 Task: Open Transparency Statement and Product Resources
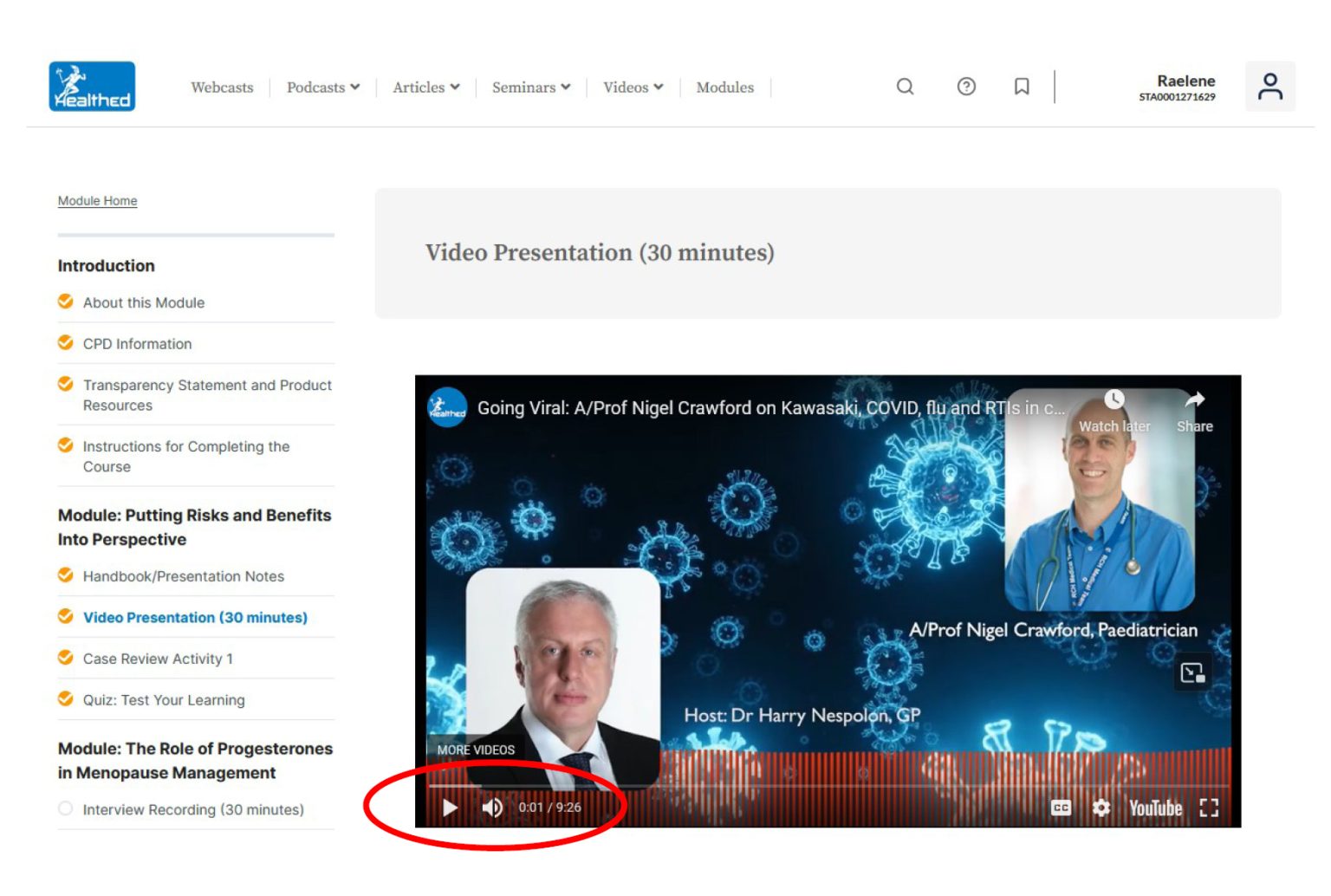click(x=207, y=395)
